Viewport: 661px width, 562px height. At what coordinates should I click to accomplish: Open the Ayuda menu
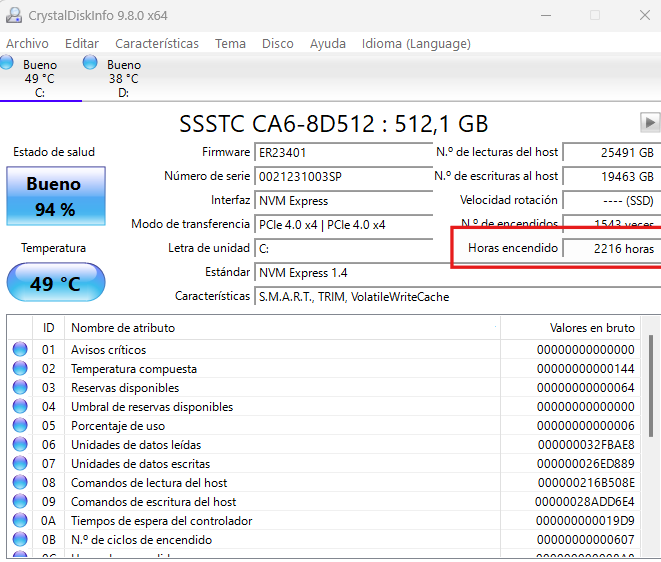tap(328, 43)
